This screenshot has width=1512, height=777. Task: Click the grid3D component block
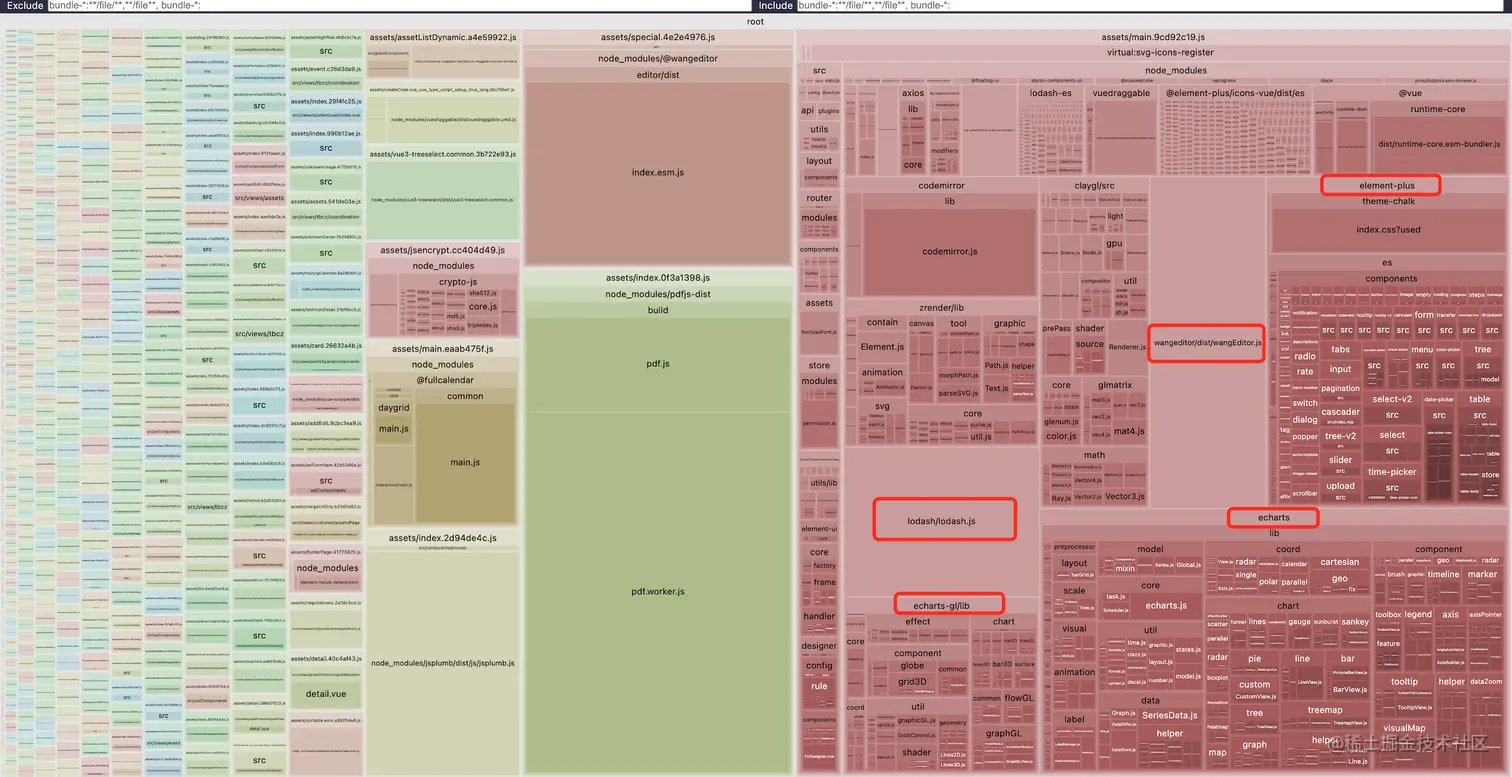912,682
